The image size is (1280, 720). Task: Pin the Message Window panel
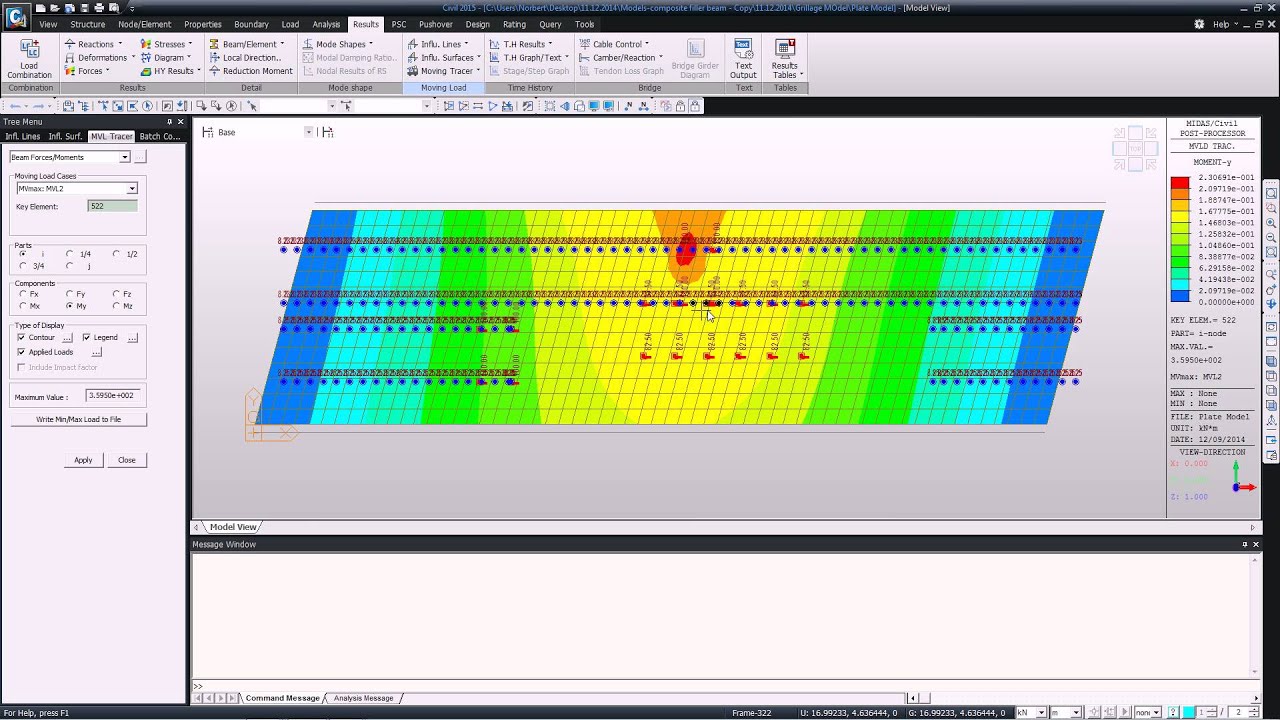1245,544
